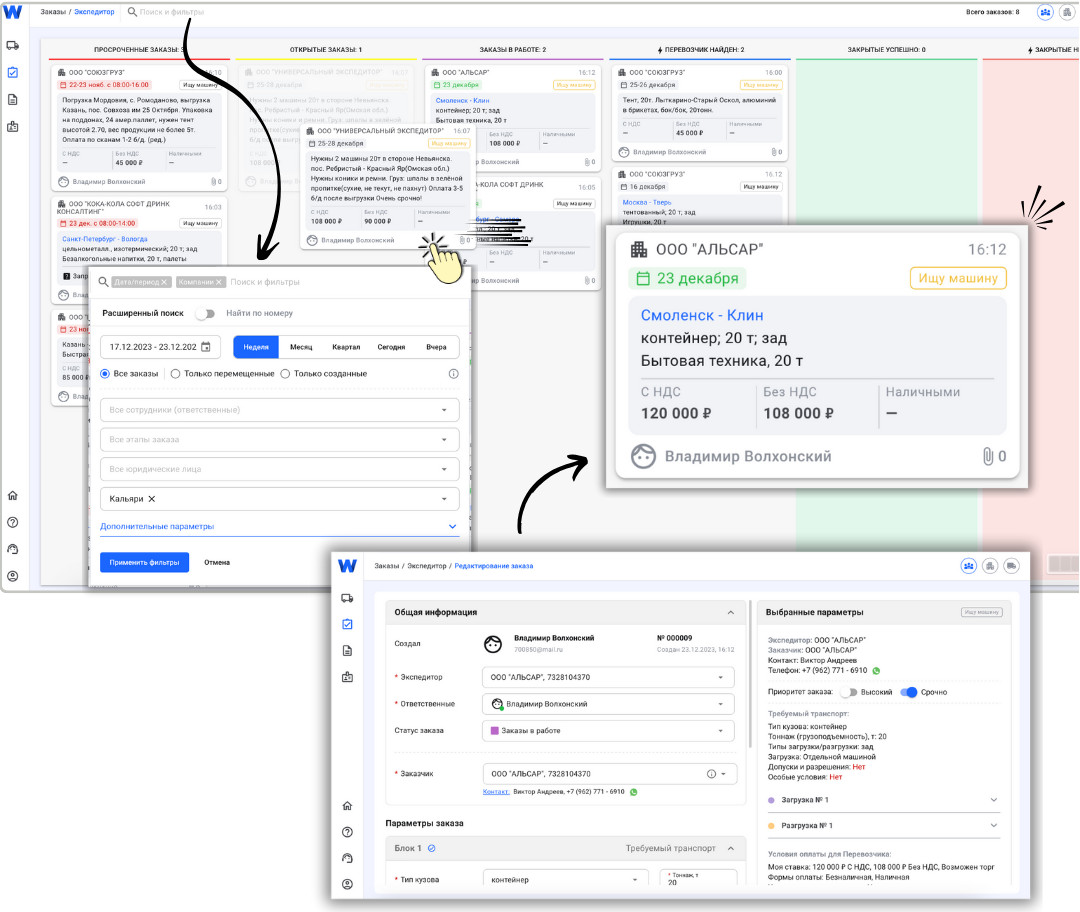The width and height of the screenshot is (1080, 912).
Task: Select Только перемещенные radio button
Action: tap(175, 373)
